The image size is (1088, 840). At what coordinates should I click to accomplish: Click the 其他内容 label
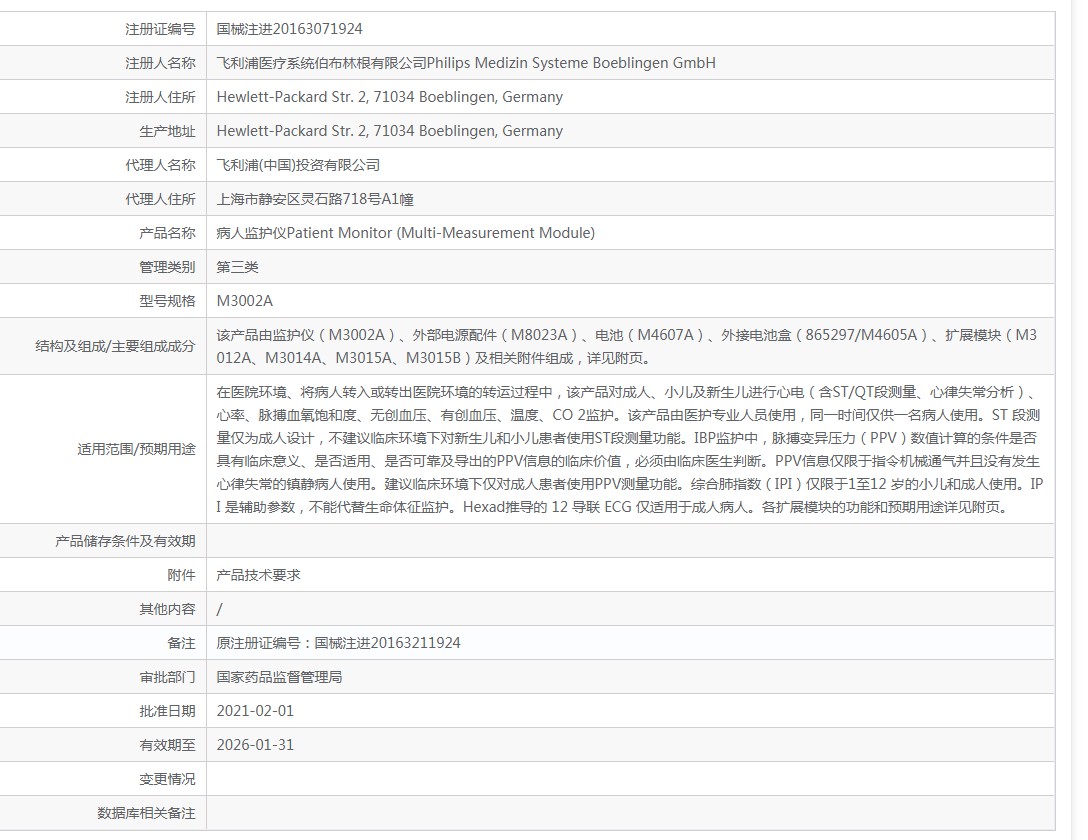click(x=167, y=609)
